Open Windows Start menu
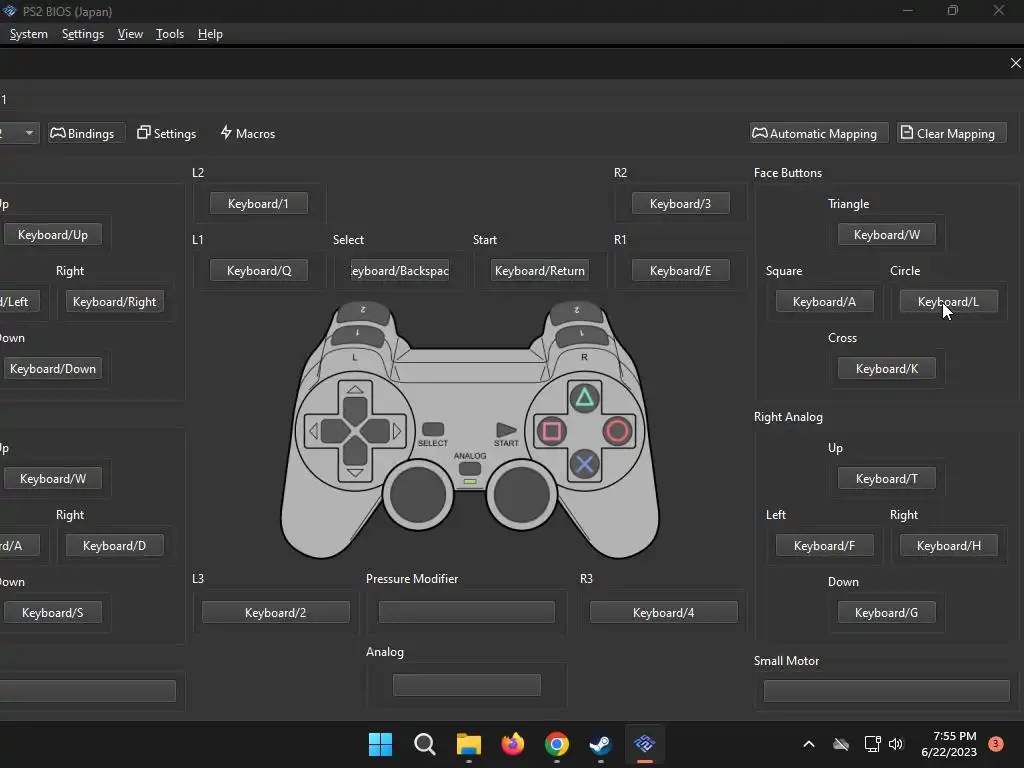The image size is (1024, 768). click(x=380, y=744)
